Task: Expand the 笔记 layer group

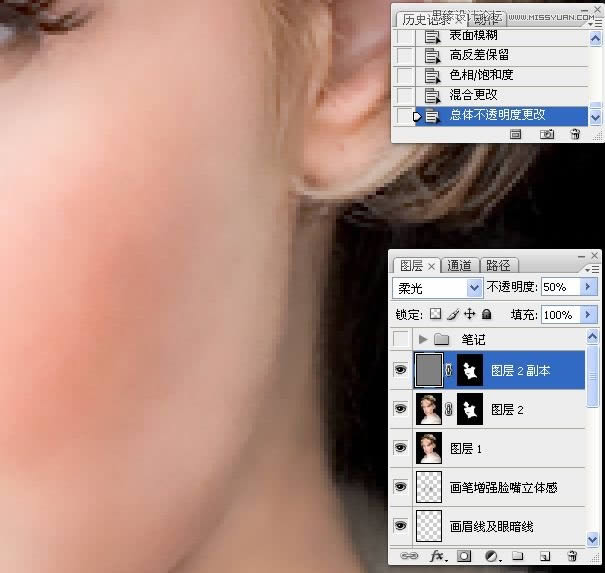Action: pyautogui.click(x=422, y=339)
